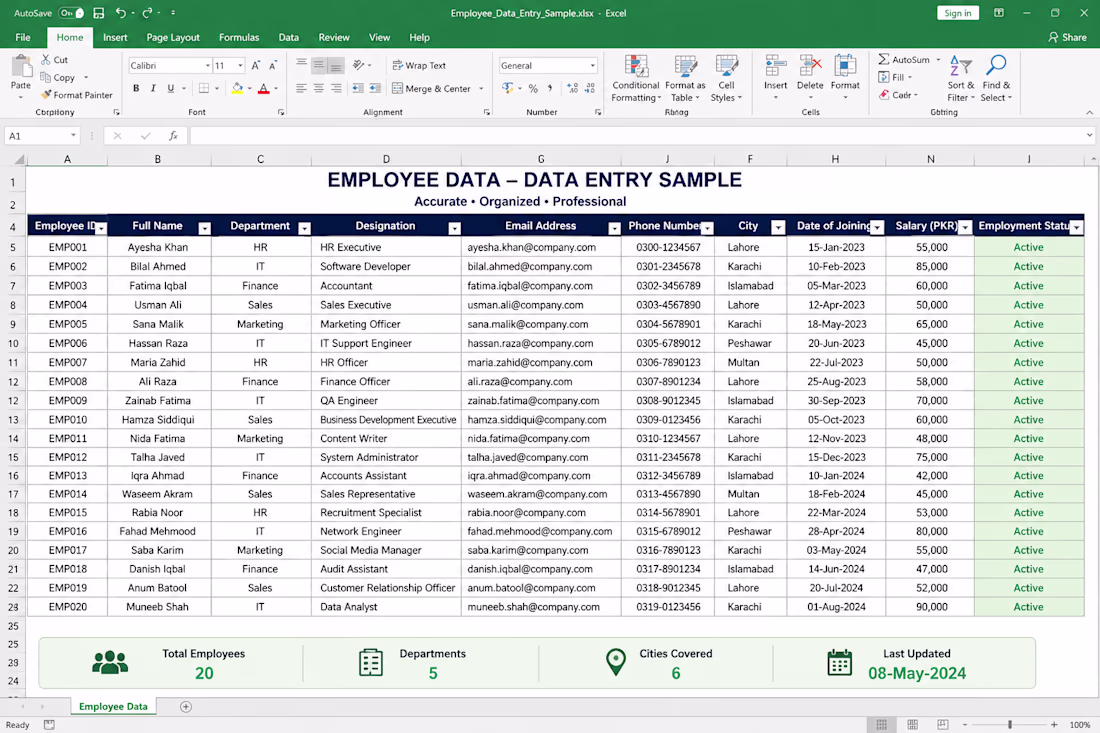This screenshot has width=1100, height=733.
Task: Open Sort & Filter options
Action: coord(961,78)
